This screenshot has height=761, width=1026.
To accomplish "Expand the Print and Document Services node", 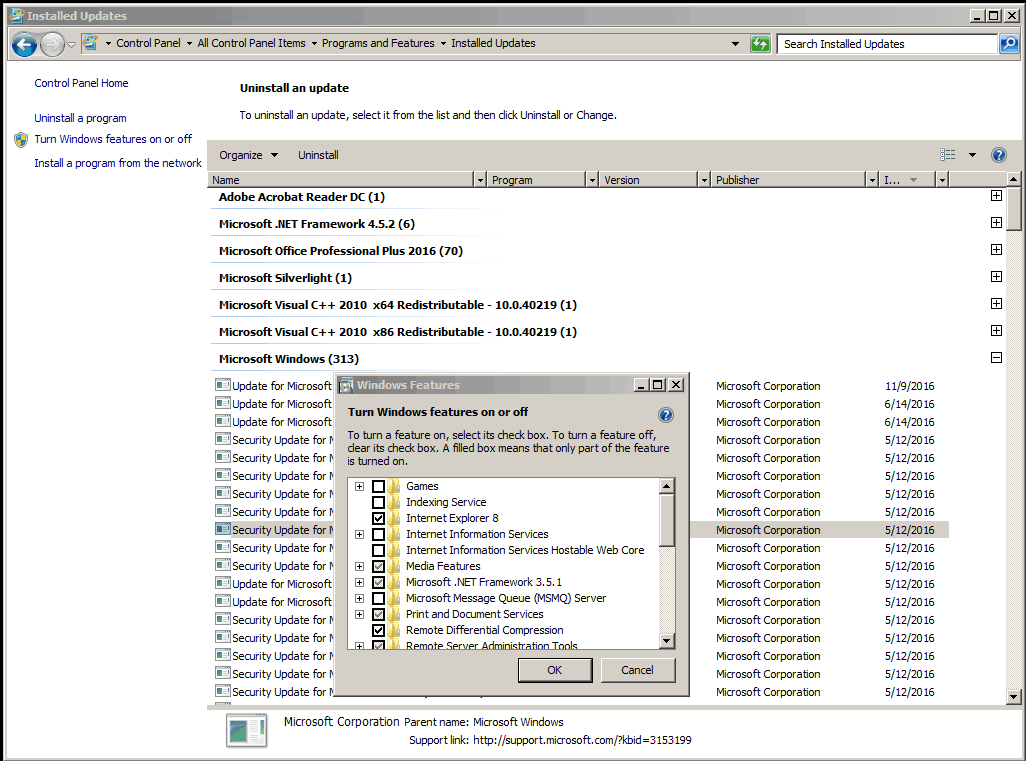I will 359,614.
